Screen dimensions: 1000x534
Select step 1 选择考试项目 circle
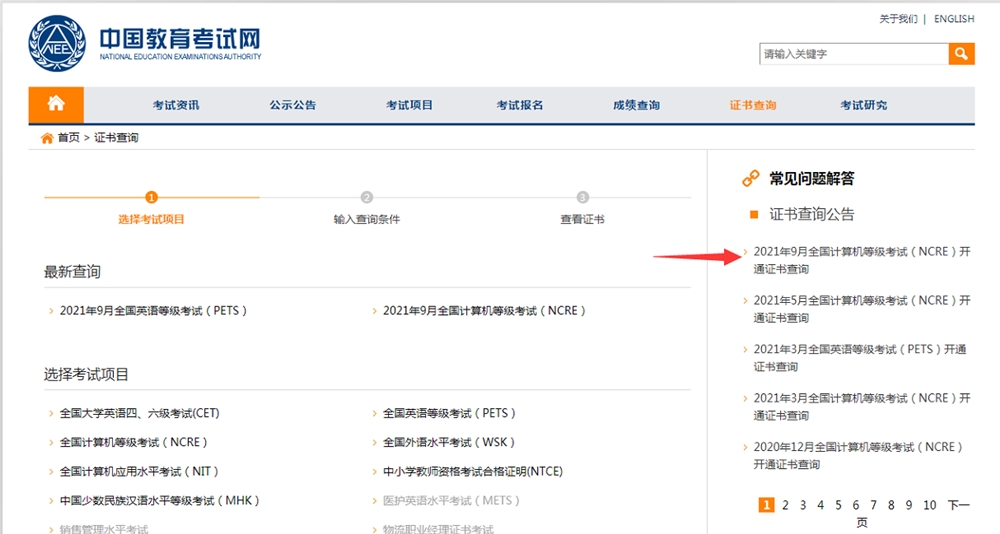(151, 197)
